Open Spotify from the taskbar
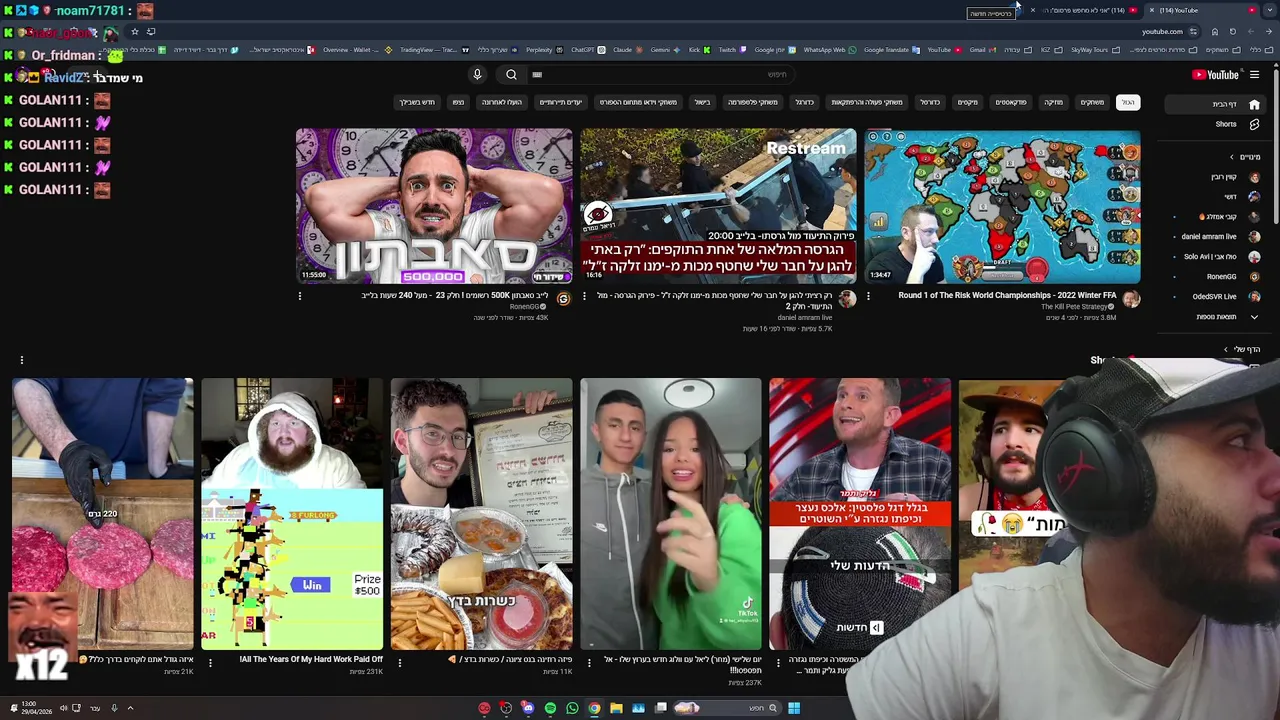This screenshot has width=1280, height=720. coord(550,708)
